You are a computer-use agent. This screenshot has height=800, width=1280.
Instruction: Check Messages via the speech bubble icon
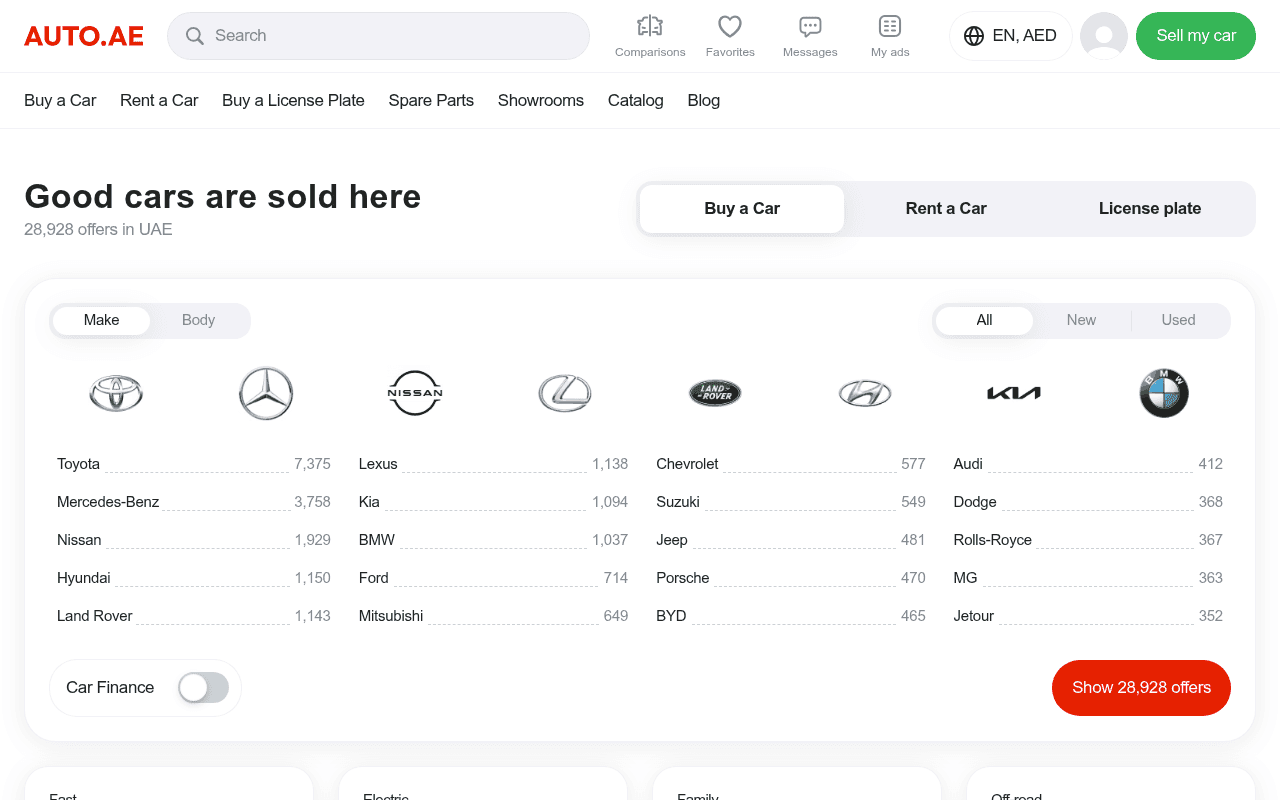point(810,35)
